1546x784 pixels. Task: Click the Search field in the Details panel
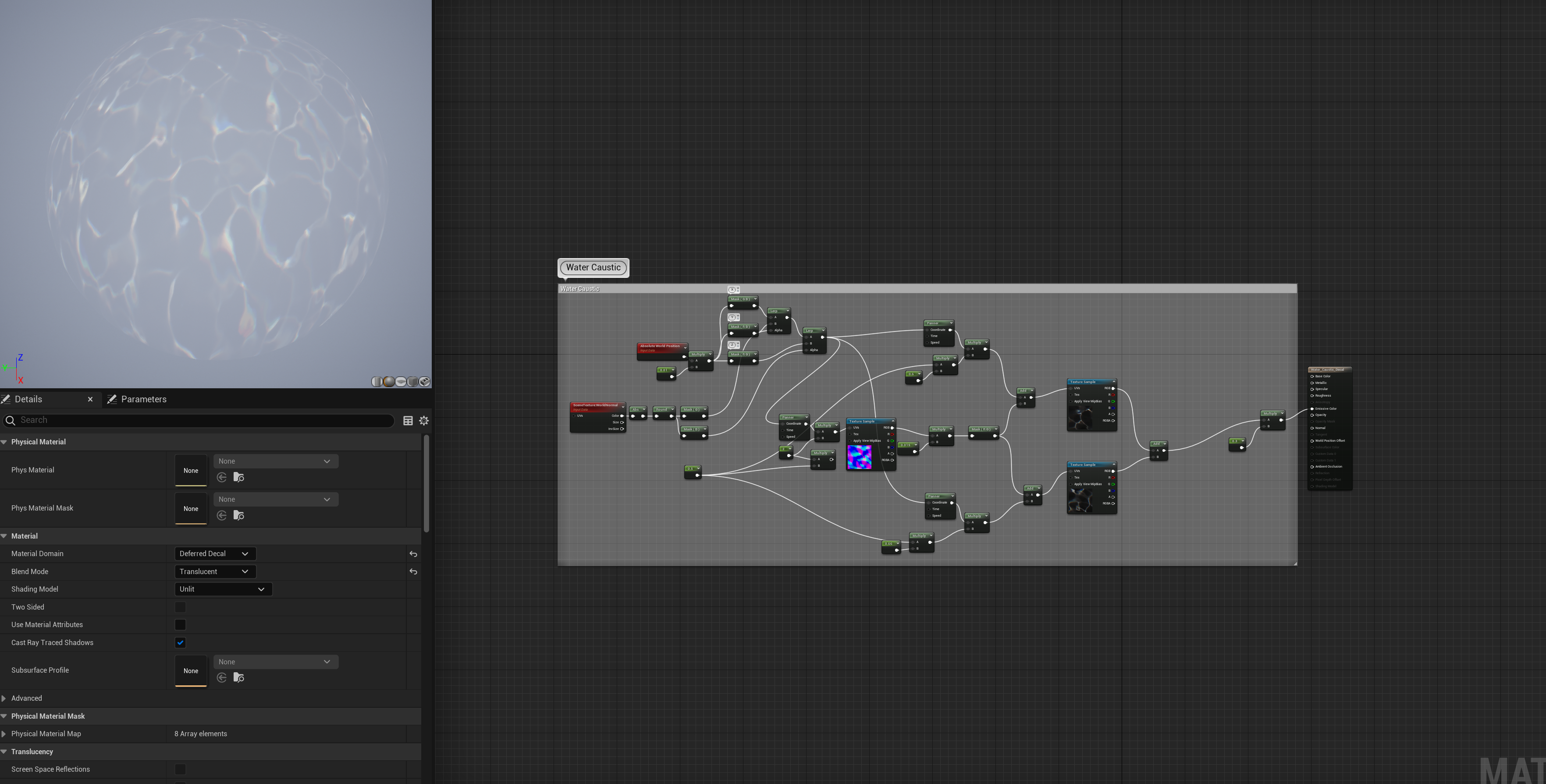(x=198, y=420)
